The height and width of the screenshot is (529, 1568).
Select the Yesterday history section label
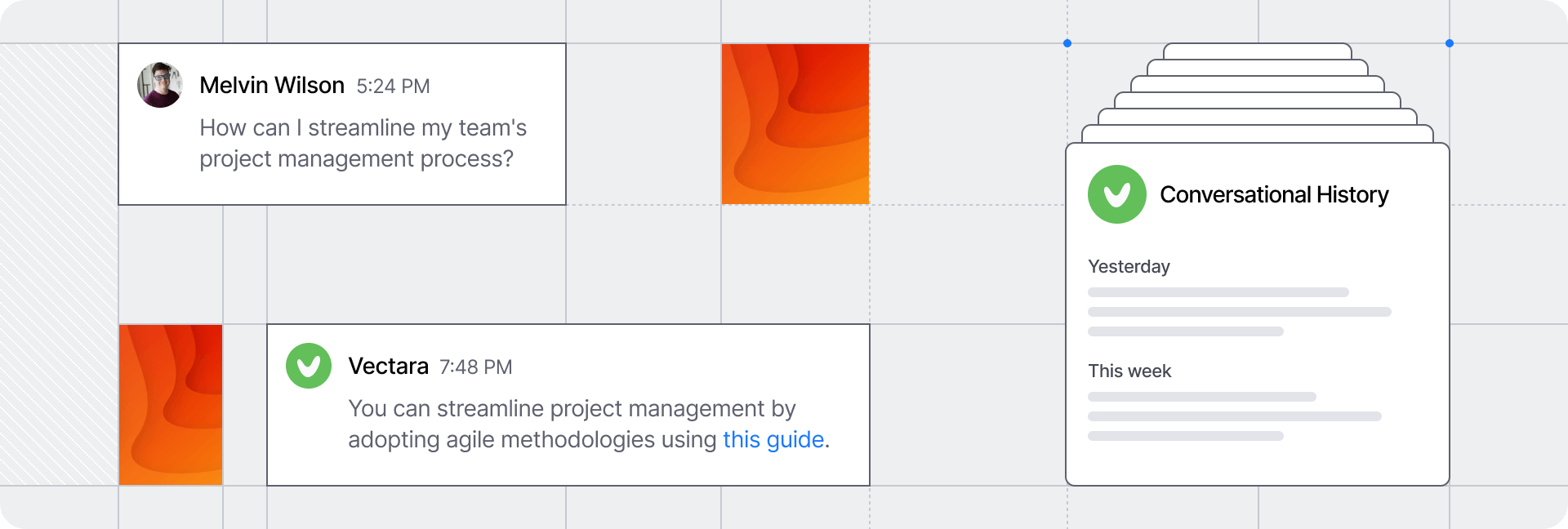click(x=1129, y=267)
